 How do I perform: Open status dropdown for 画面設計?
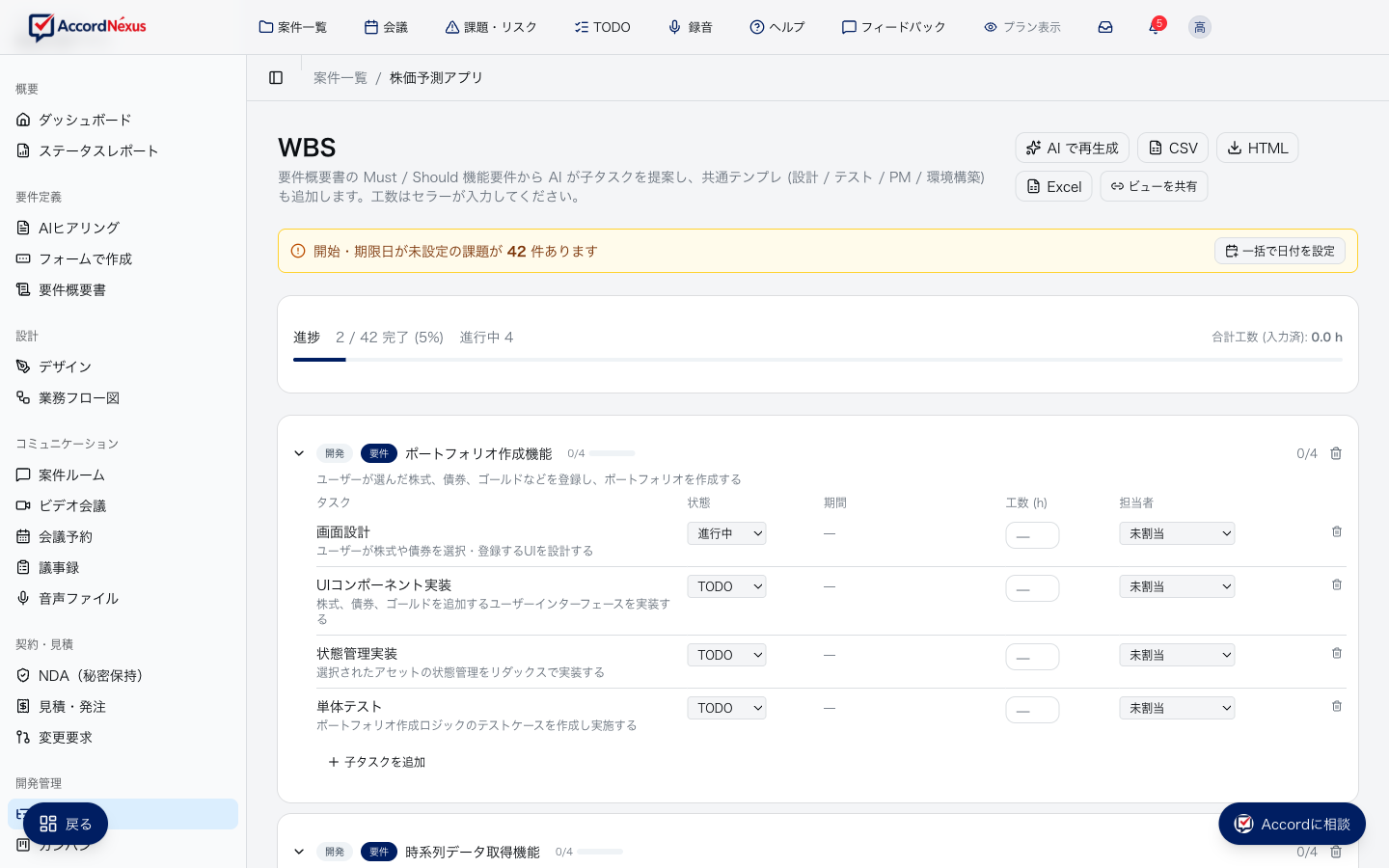tap(726, 533)
